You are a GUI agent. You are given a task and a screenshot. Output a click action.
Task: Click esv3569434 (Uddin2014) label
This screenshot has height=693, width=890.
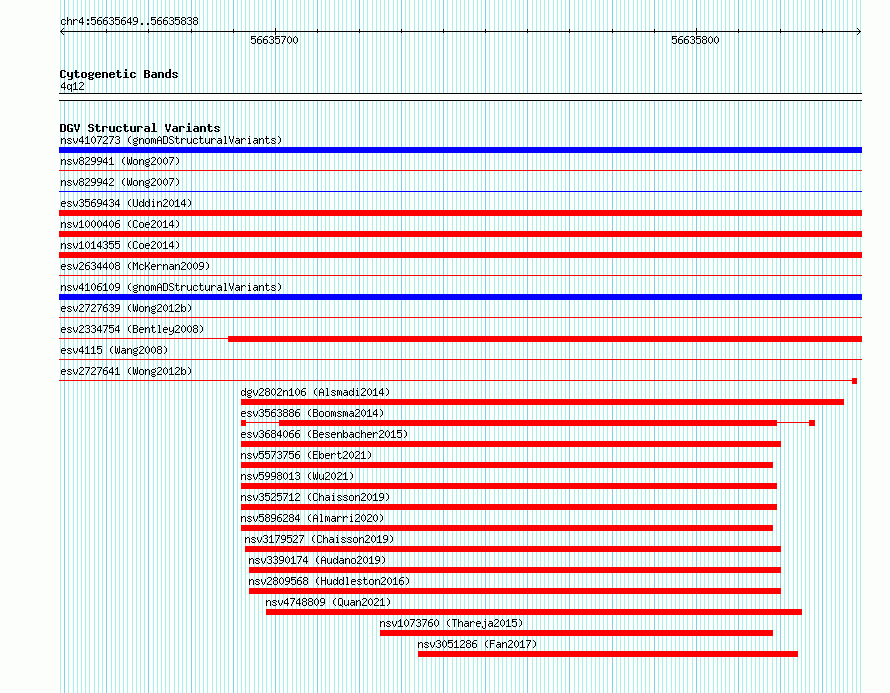(126, 203)
